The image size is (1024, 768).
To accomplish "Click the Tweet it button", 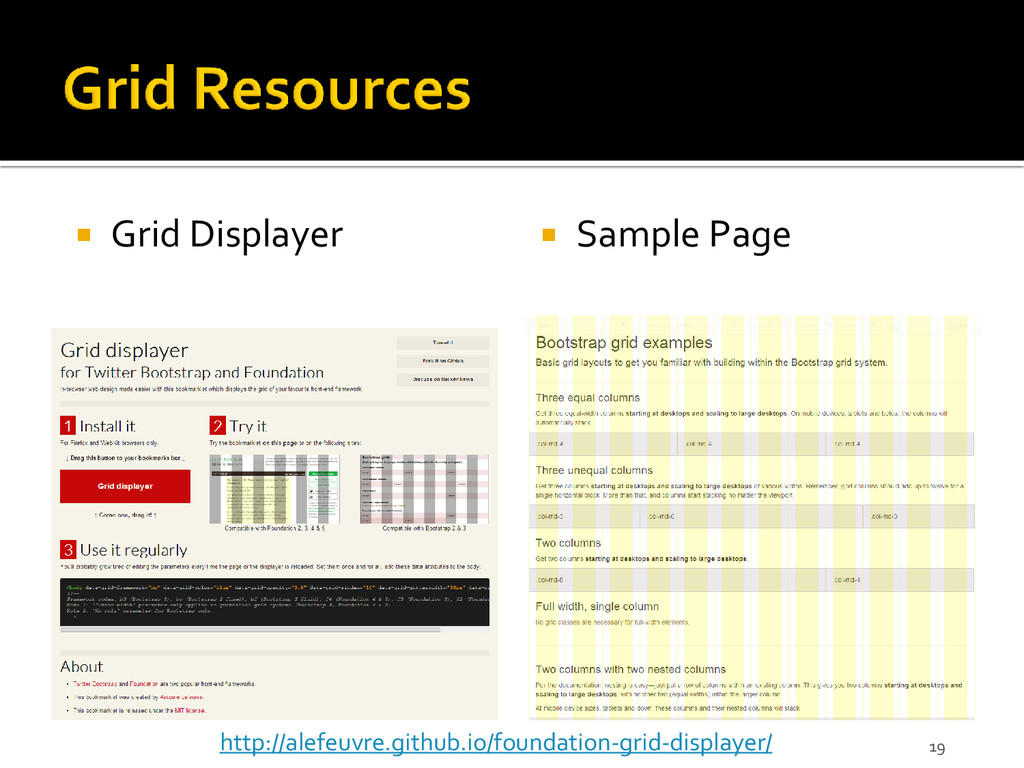I will click(443, 343).
